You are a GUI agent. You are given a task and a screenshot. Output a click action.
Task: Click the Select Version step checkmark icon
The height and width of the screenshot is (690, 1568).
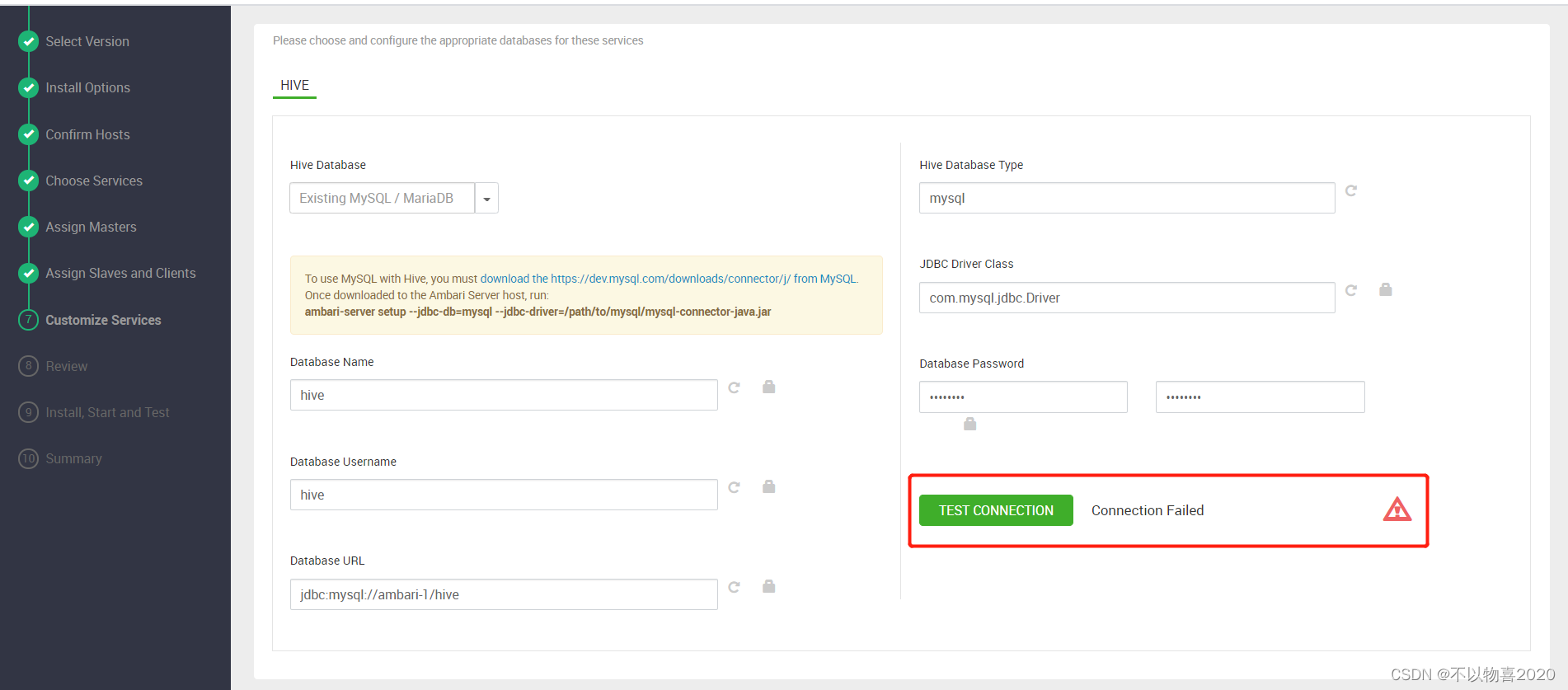[x=29, y=41]
